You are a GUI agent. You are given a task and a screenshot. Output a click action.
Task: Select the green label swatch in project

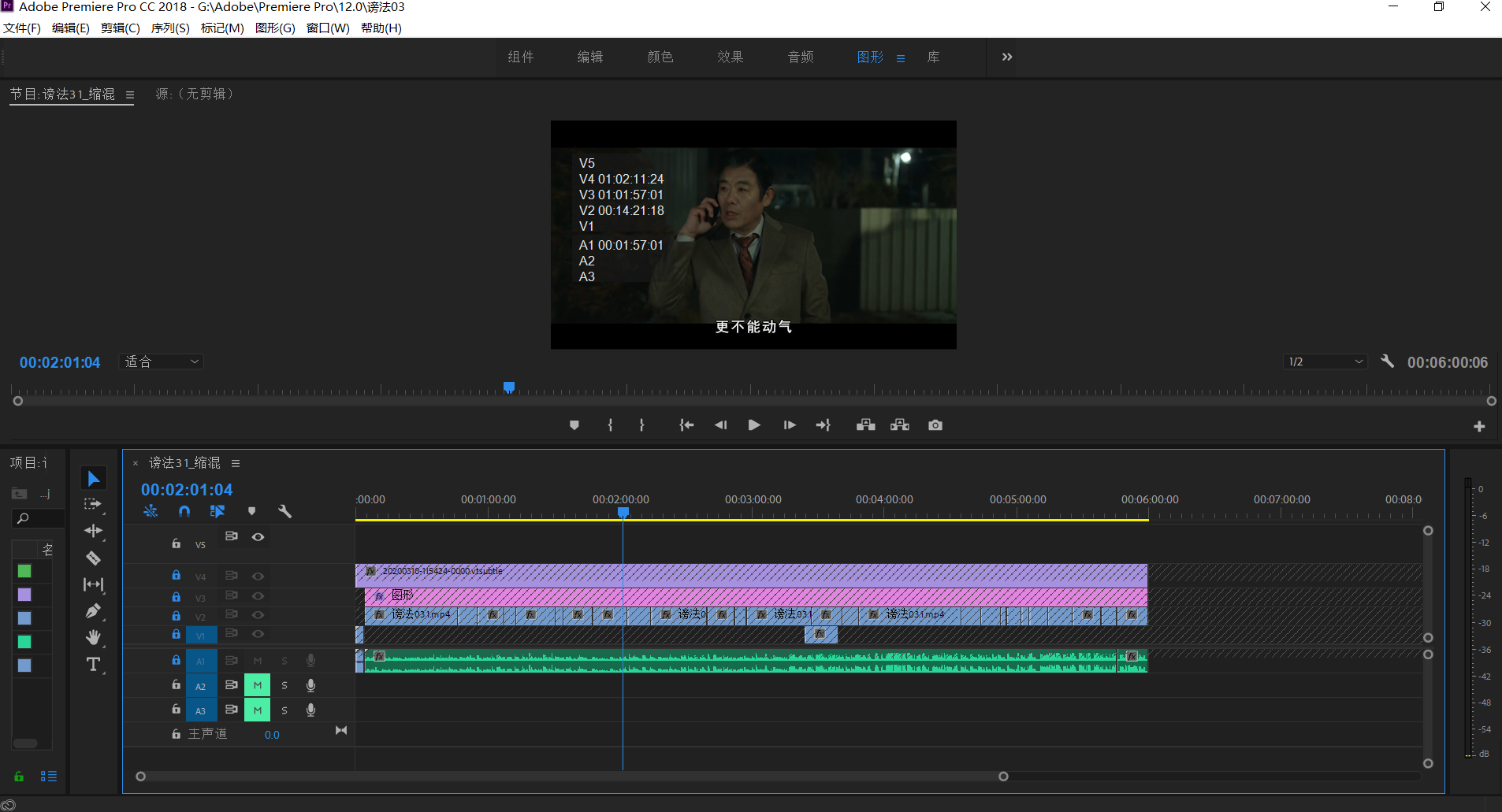point(24,571)
